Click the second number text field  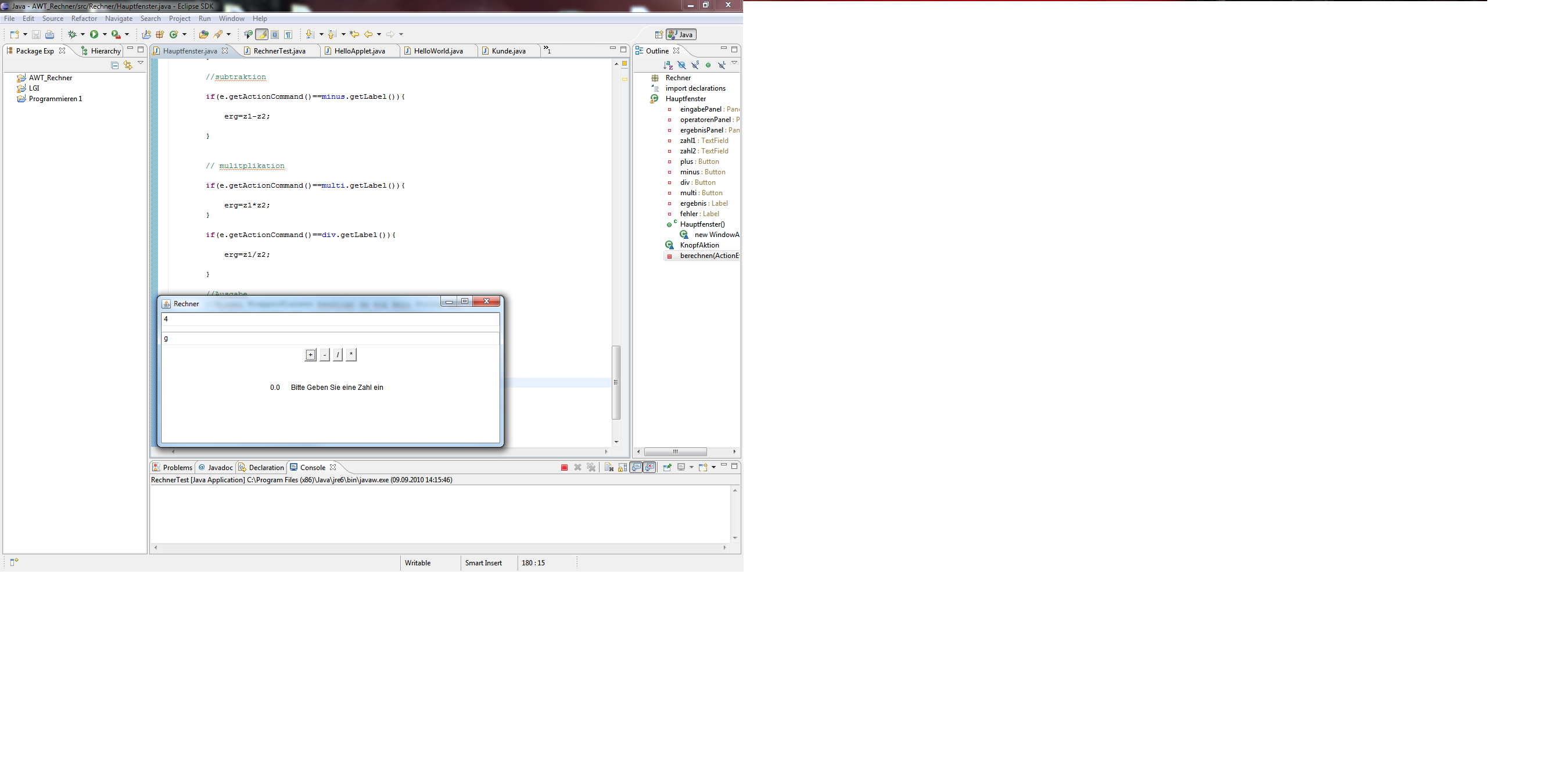(x=331, y=339)
